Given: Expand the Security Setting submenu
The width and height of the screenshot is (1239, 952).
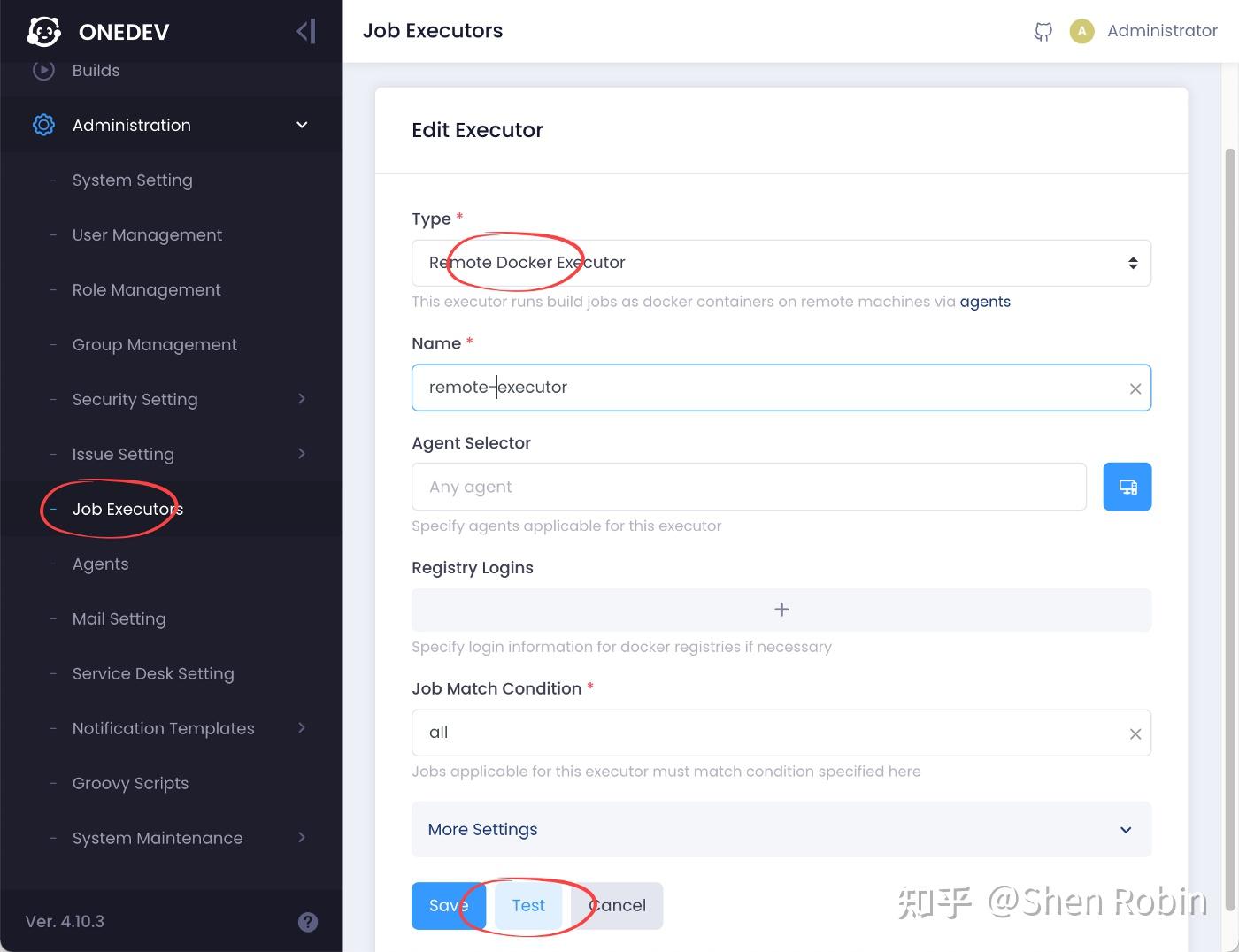Looking at the screenshot, I should [x=135, y=399].
